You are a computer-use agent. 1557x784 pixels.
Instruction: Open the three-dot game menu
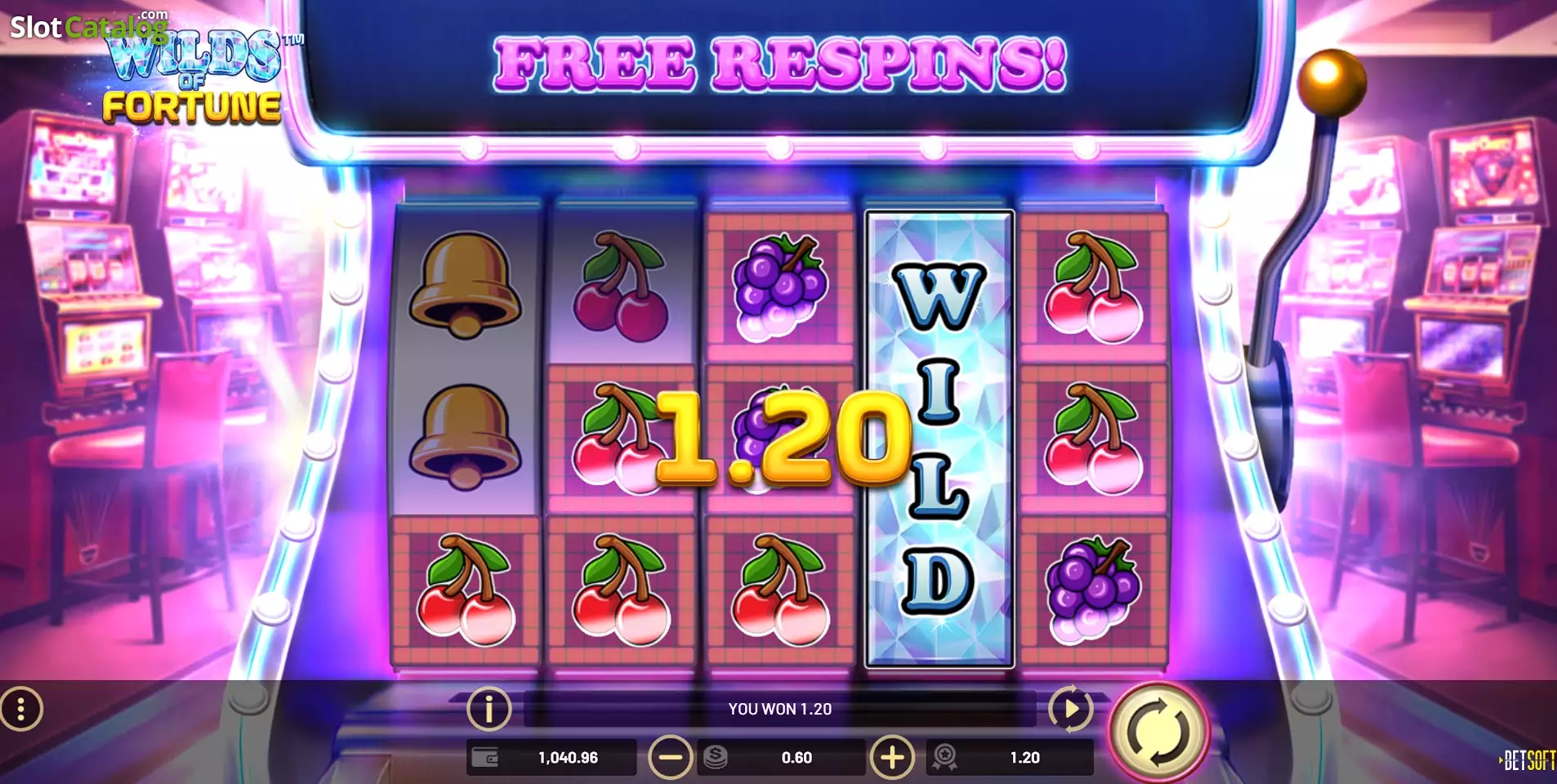pyautogui.click(x=21, y=709)
